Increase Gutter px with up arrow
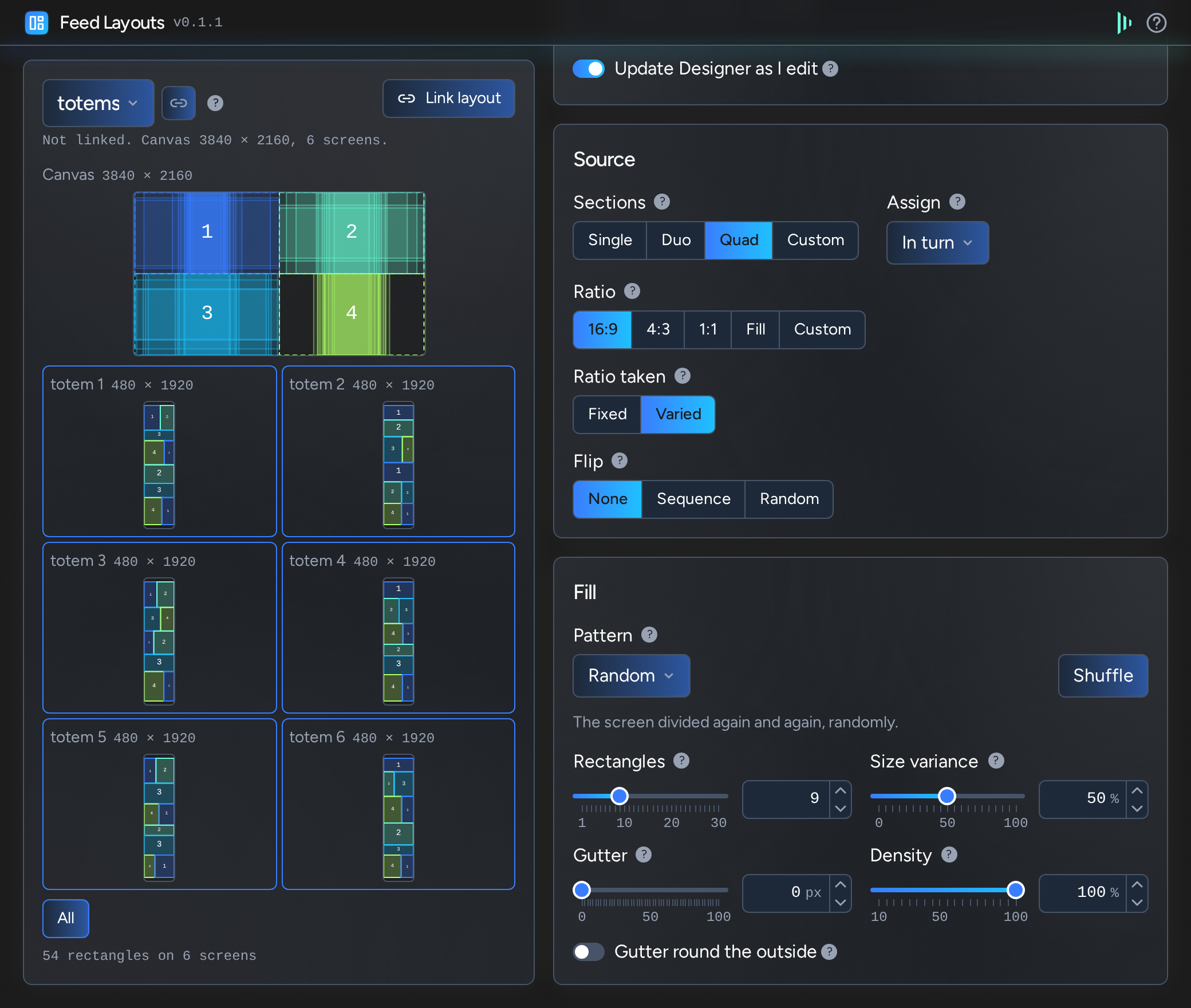 pyautogui.click(x=841, y=884)
